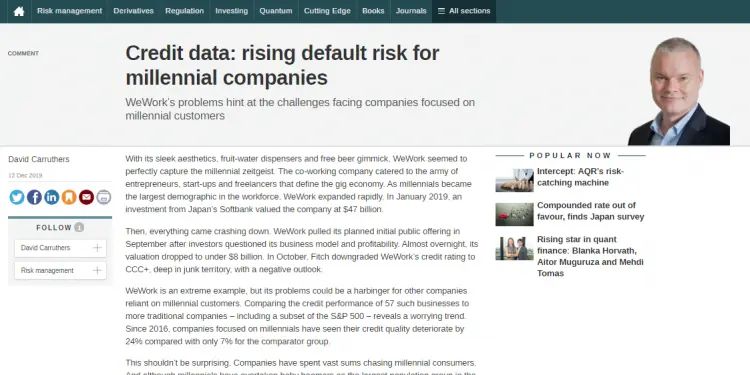Follow Risk management topic plus toggle
Image resolution: width=750 pixels, height=375 pixels.
click(x=98, y=271)
